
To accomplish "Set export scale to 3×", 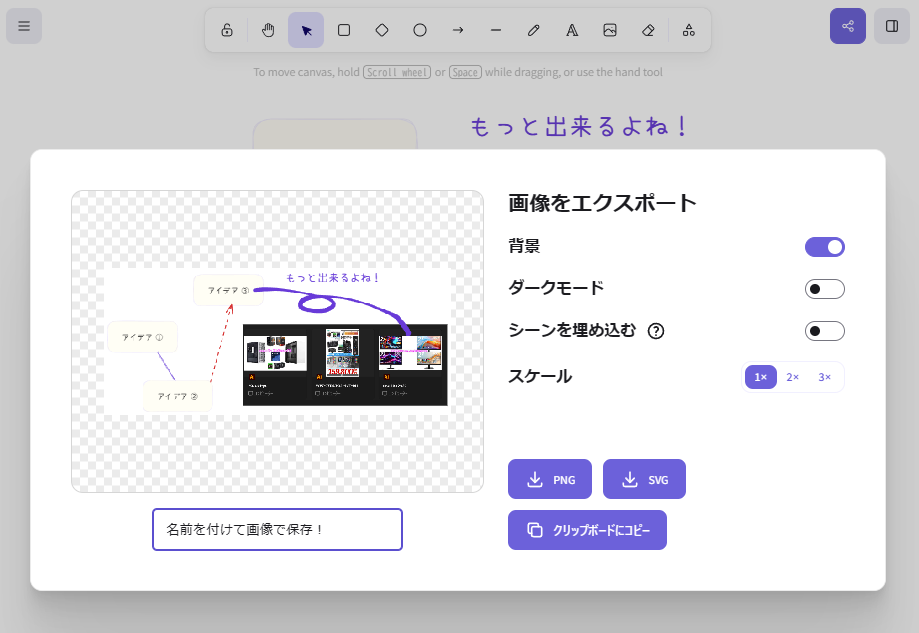I will [824, 377].
